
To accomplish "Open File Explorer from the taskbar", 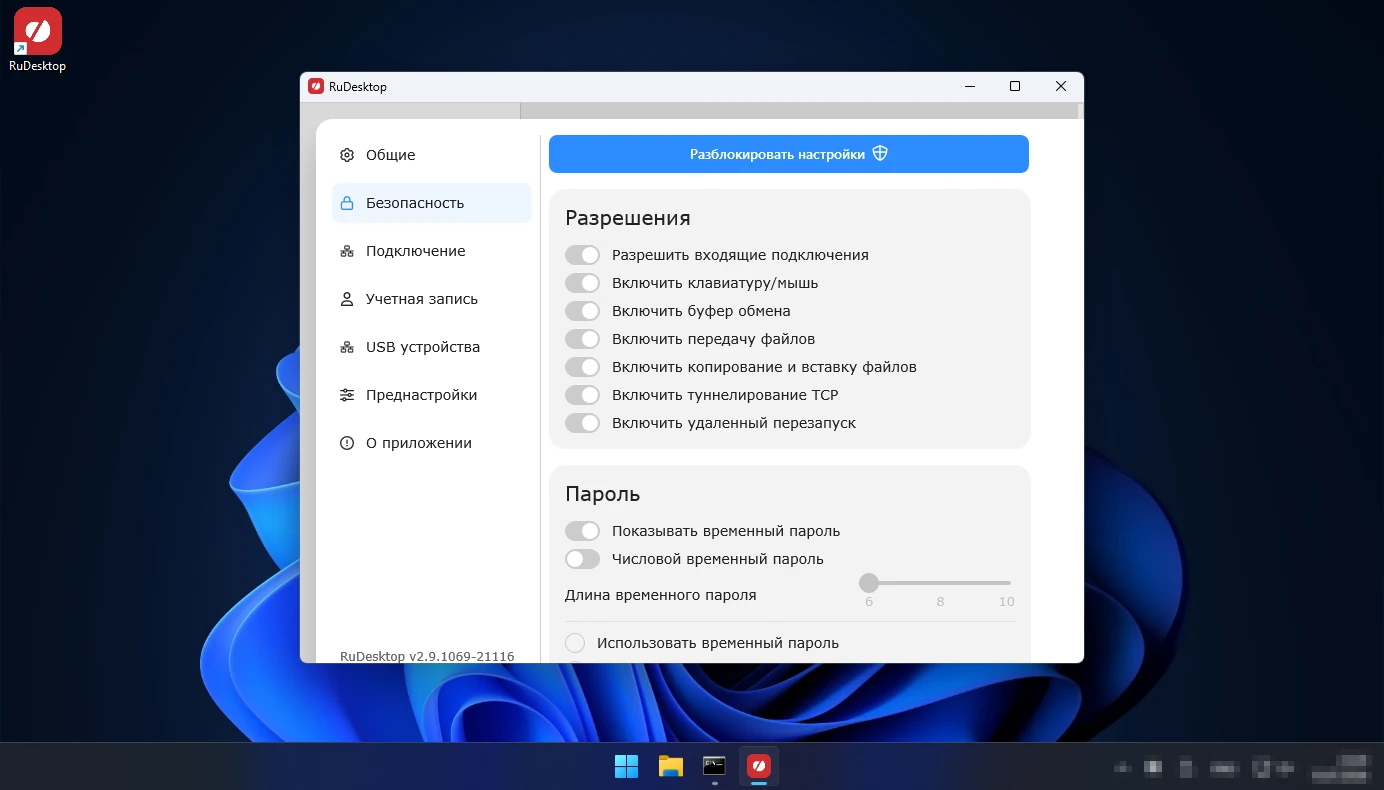I will point(670,767).
